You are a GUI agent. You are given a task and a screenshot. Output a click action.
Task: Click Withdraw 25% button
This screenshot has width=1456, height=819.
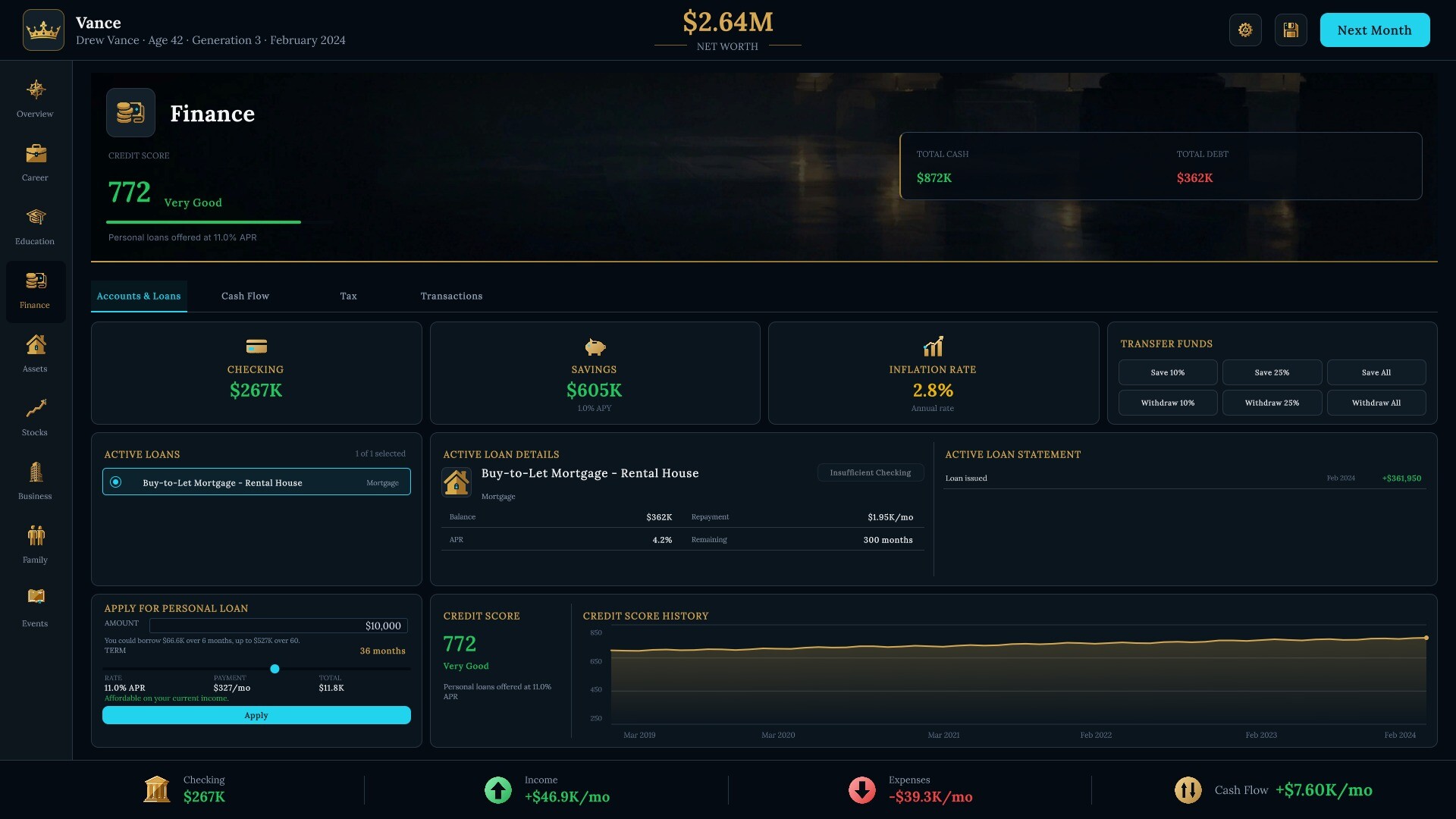[x=1272, y=403]
